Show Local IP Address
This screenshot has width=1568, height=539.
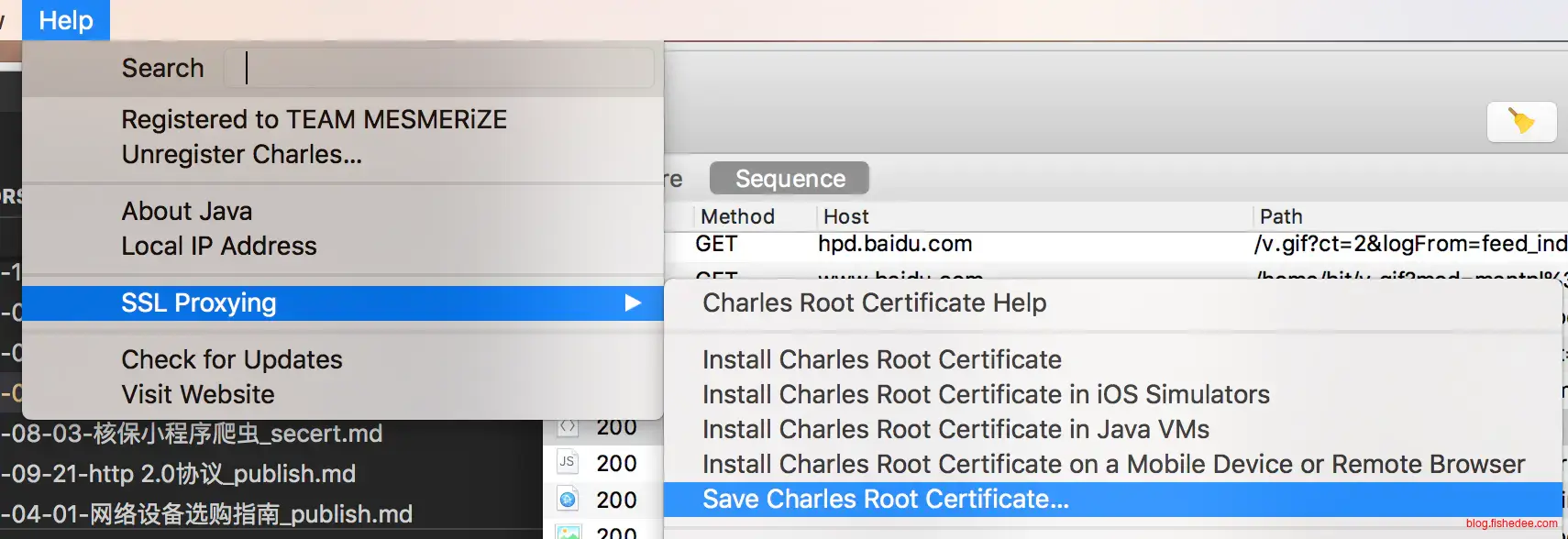(218, 247)
